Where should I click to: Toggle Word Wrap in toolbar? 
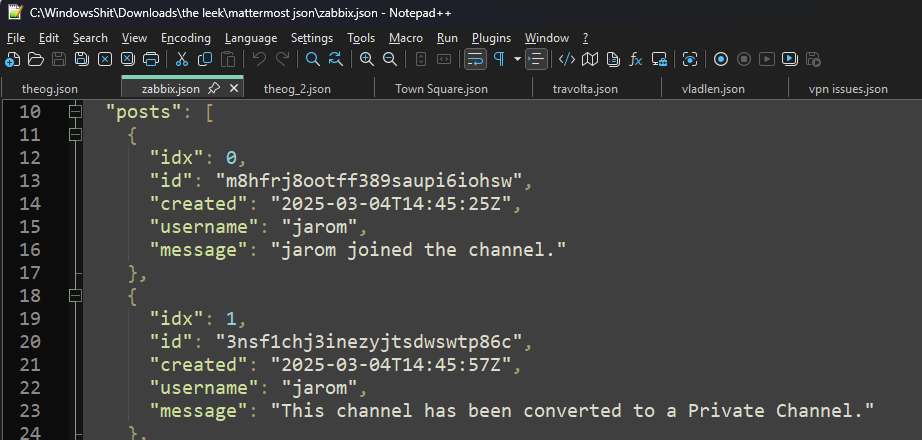tap(475, 59)
